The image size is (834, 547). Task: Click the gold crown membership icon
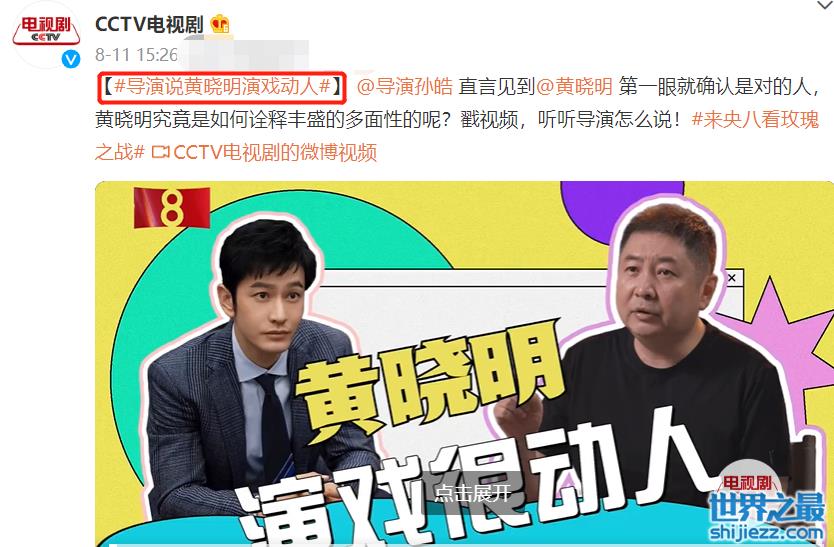(220, 24)
